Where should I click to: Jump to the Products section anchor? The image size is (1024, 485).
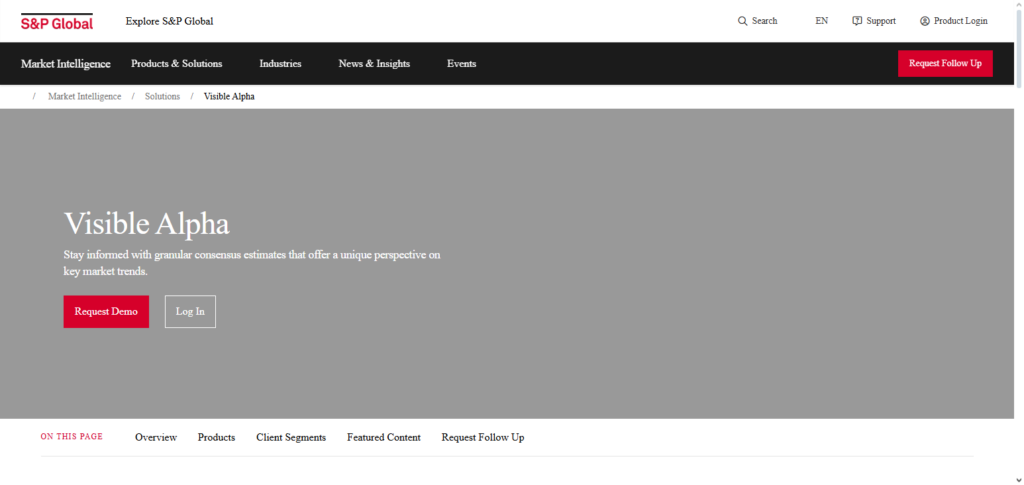(216, 438)
